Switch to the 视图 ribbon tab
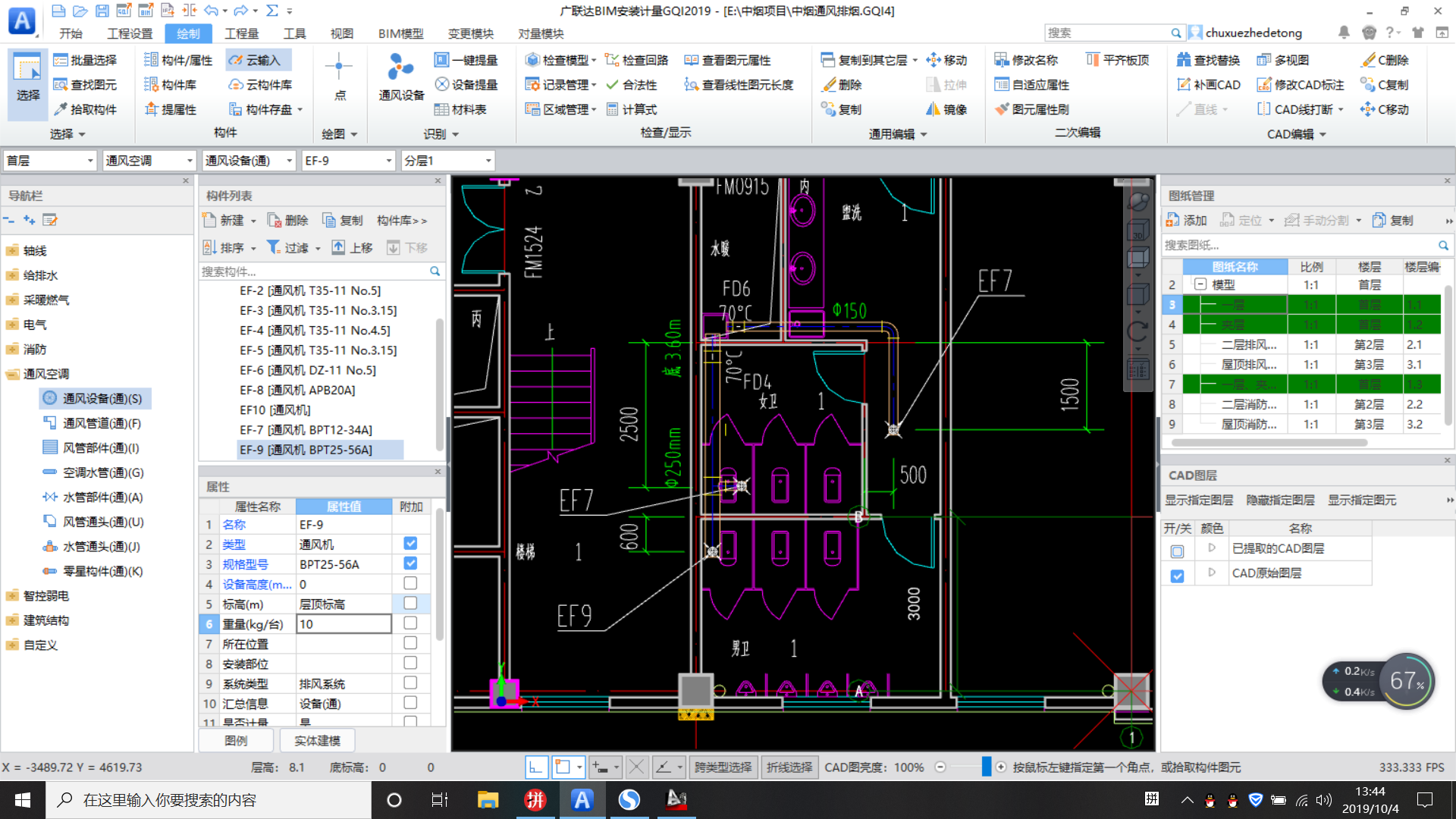This screenshot has width=1456, height=819. pos(342,33)
